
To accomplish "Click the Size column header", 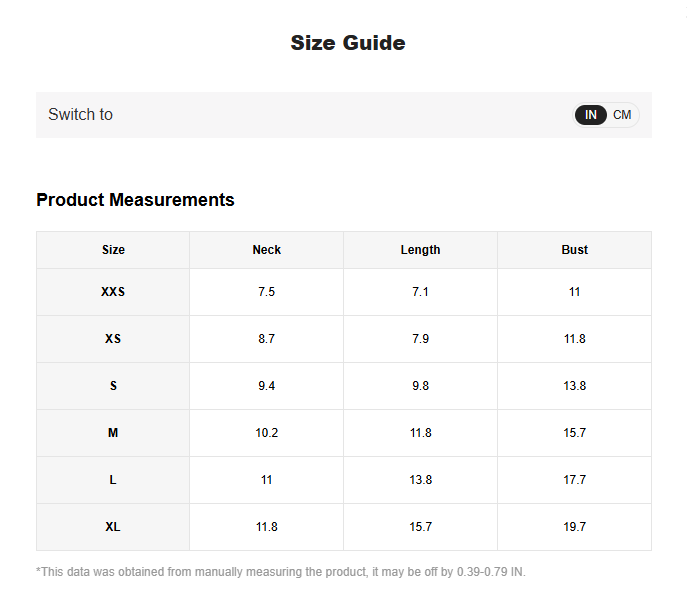I will tap(113, 250).
